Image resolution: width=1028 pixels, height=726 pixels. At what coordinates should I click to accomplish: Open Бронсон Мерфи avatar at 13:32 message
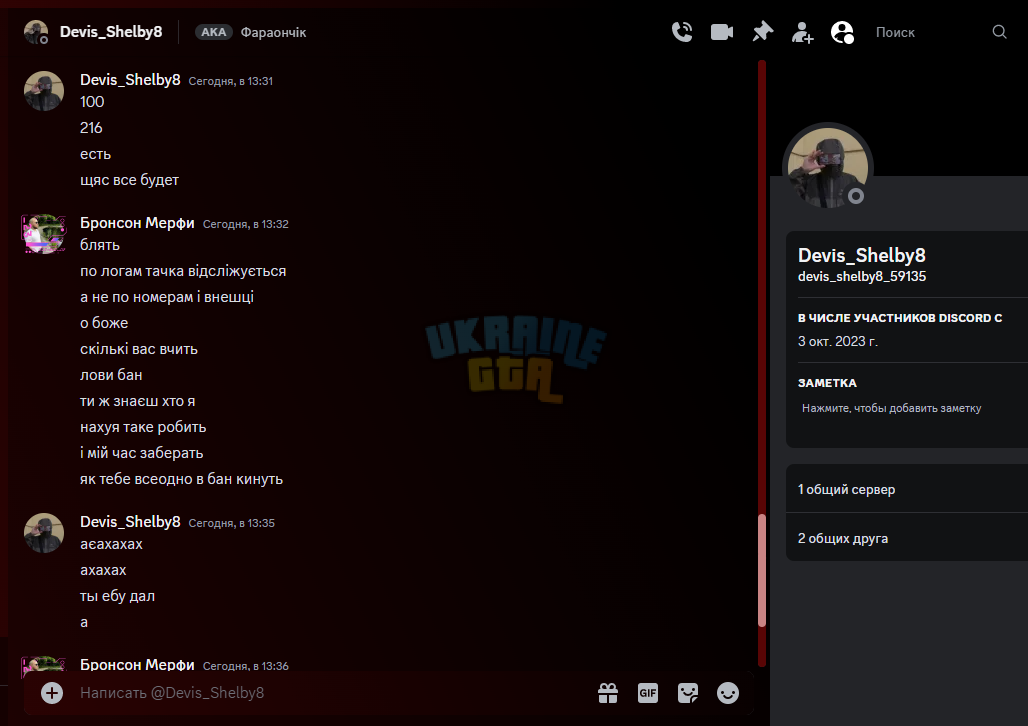[x=44, y=233]
